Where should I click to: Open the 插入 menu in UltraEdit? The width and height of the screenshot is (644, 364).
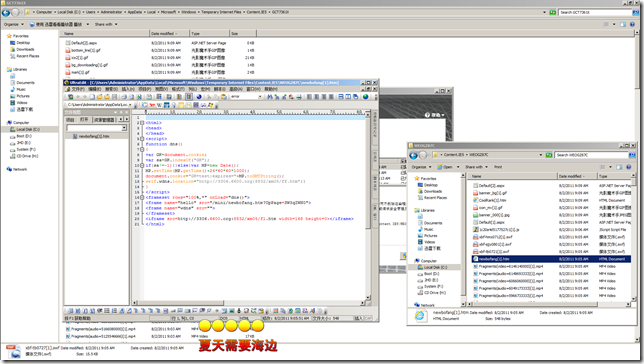pos(128,89)
